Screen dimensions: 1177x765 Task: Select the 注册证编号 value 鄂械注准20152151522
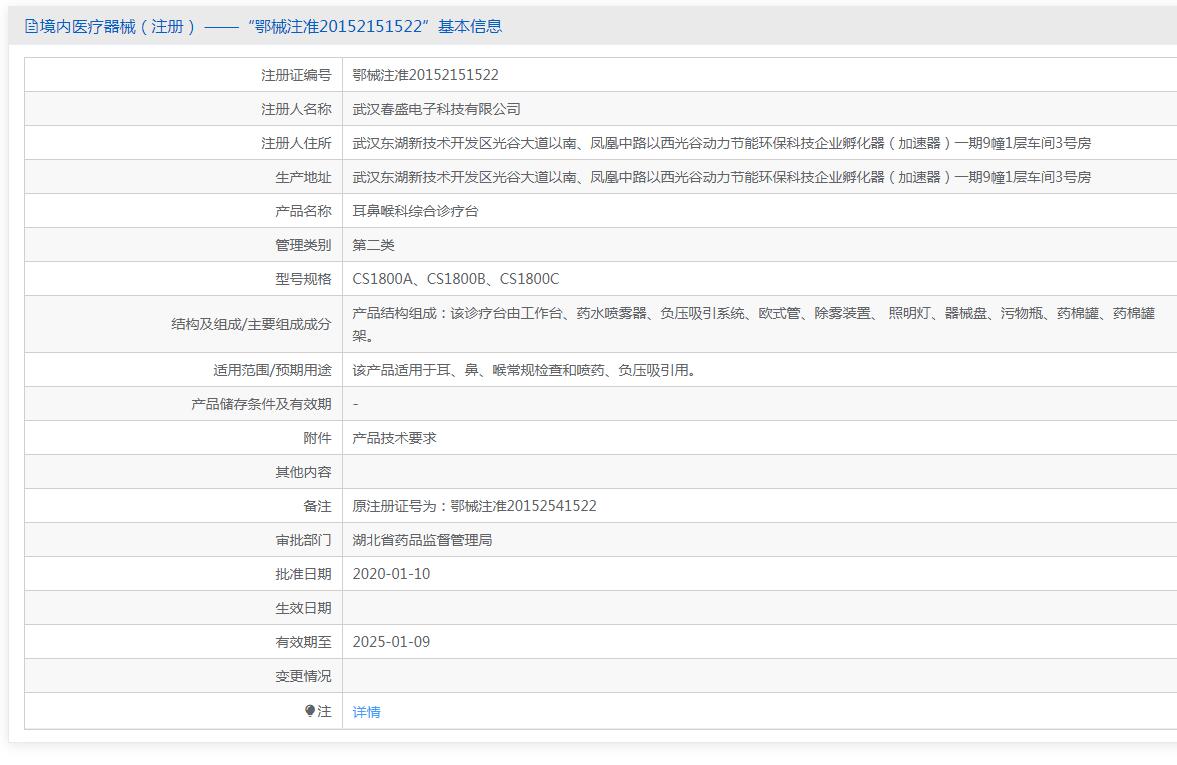pos(425,75)
